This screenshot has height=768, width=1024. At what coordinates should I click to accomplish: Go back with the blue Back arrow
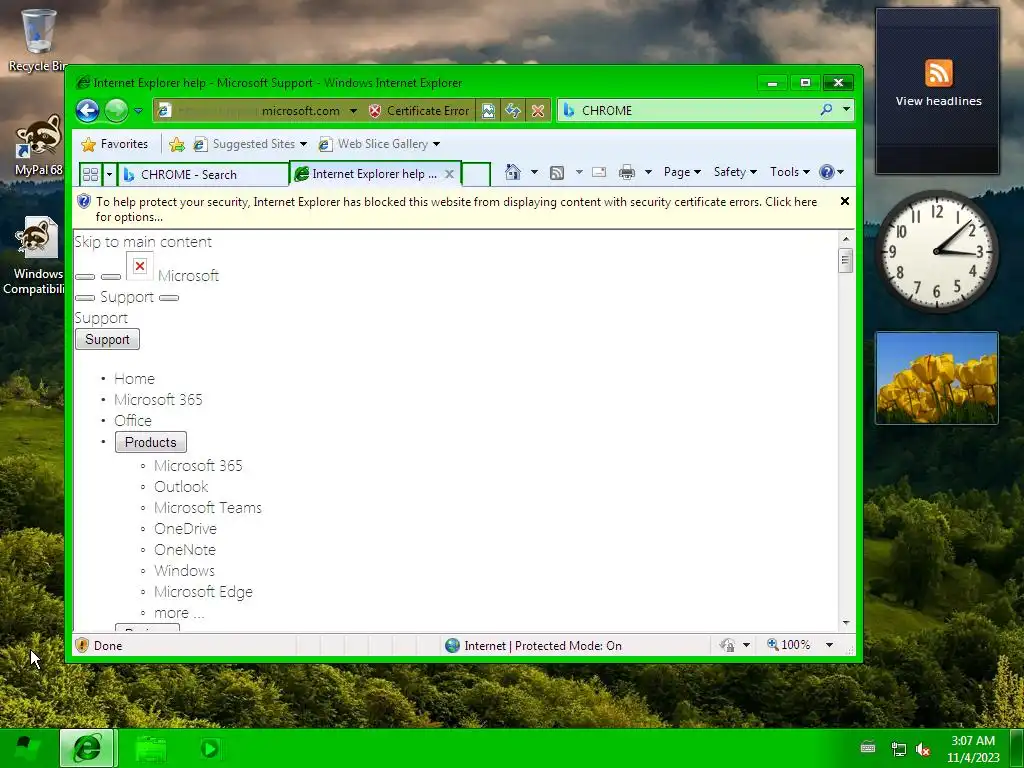88,110
